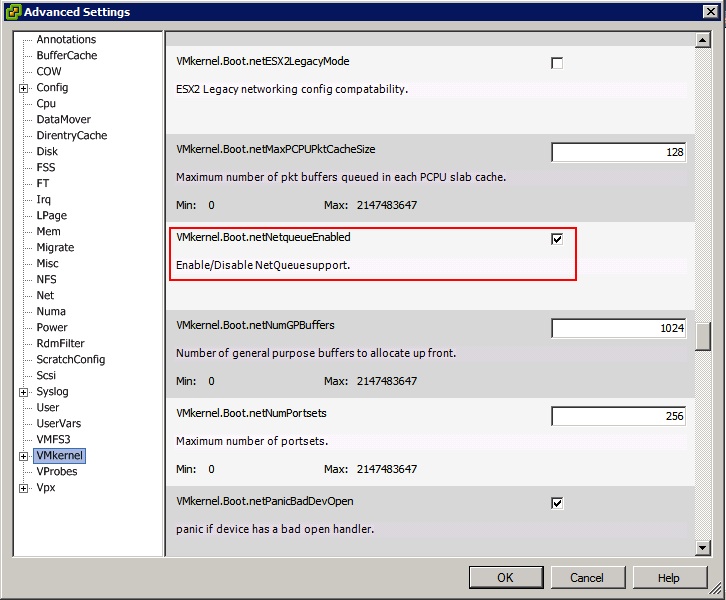
Task: Open the Scsi settings category
Action: point(46,375)
